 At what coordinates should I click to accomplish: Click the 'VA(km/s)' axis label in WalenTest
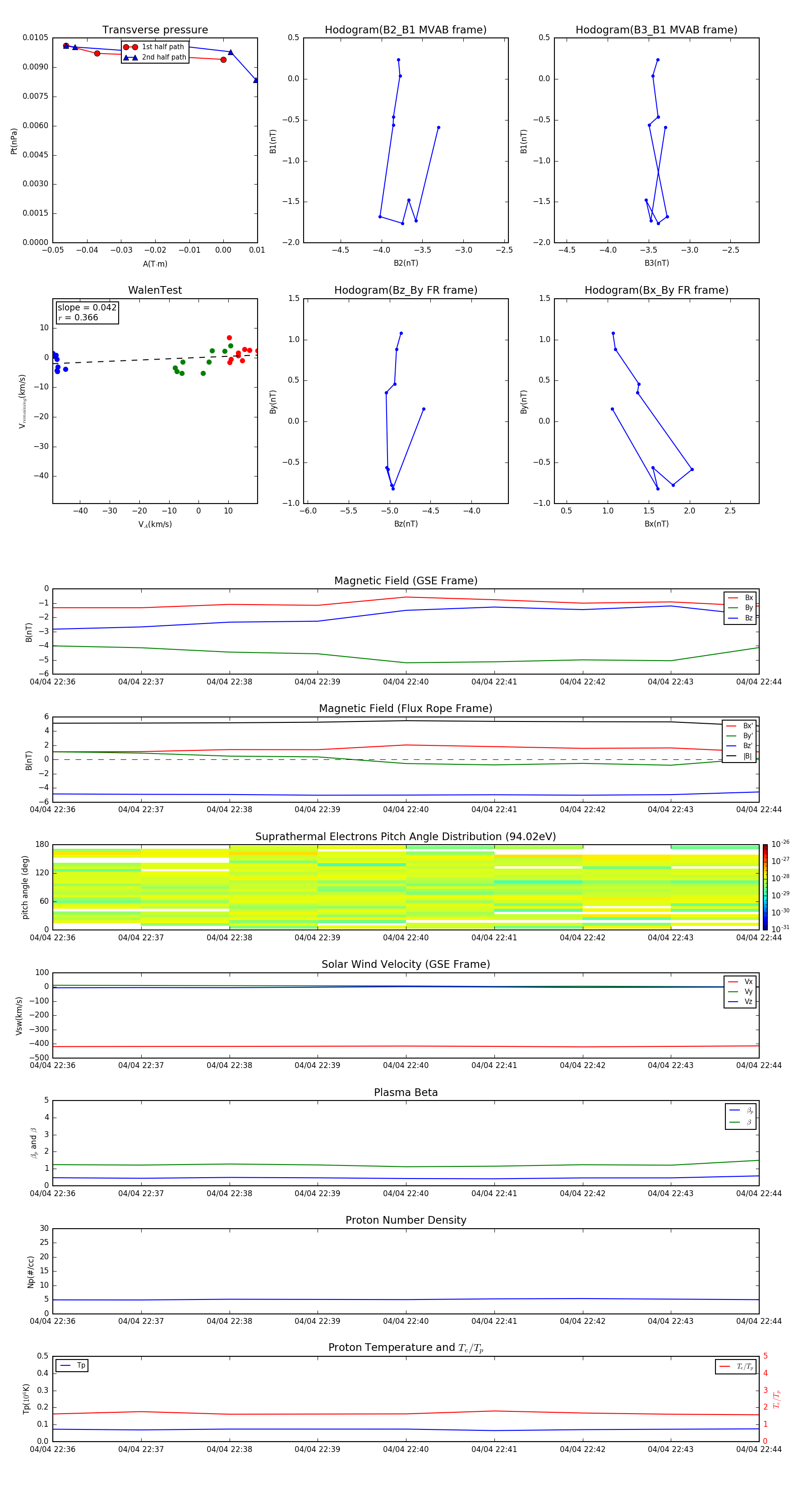coord(155,524)
